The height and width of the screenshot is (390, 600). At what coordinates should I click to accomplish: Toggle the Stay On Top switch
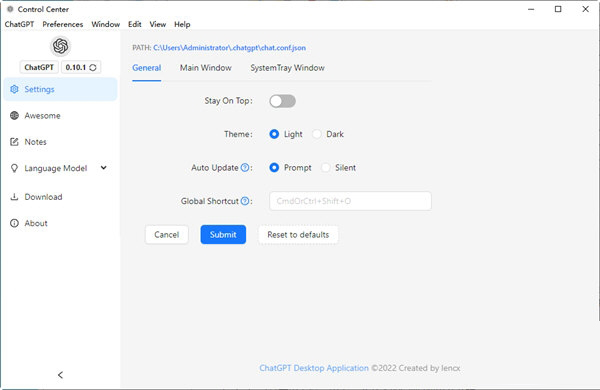pyautogui.click(x=282, y=101)
